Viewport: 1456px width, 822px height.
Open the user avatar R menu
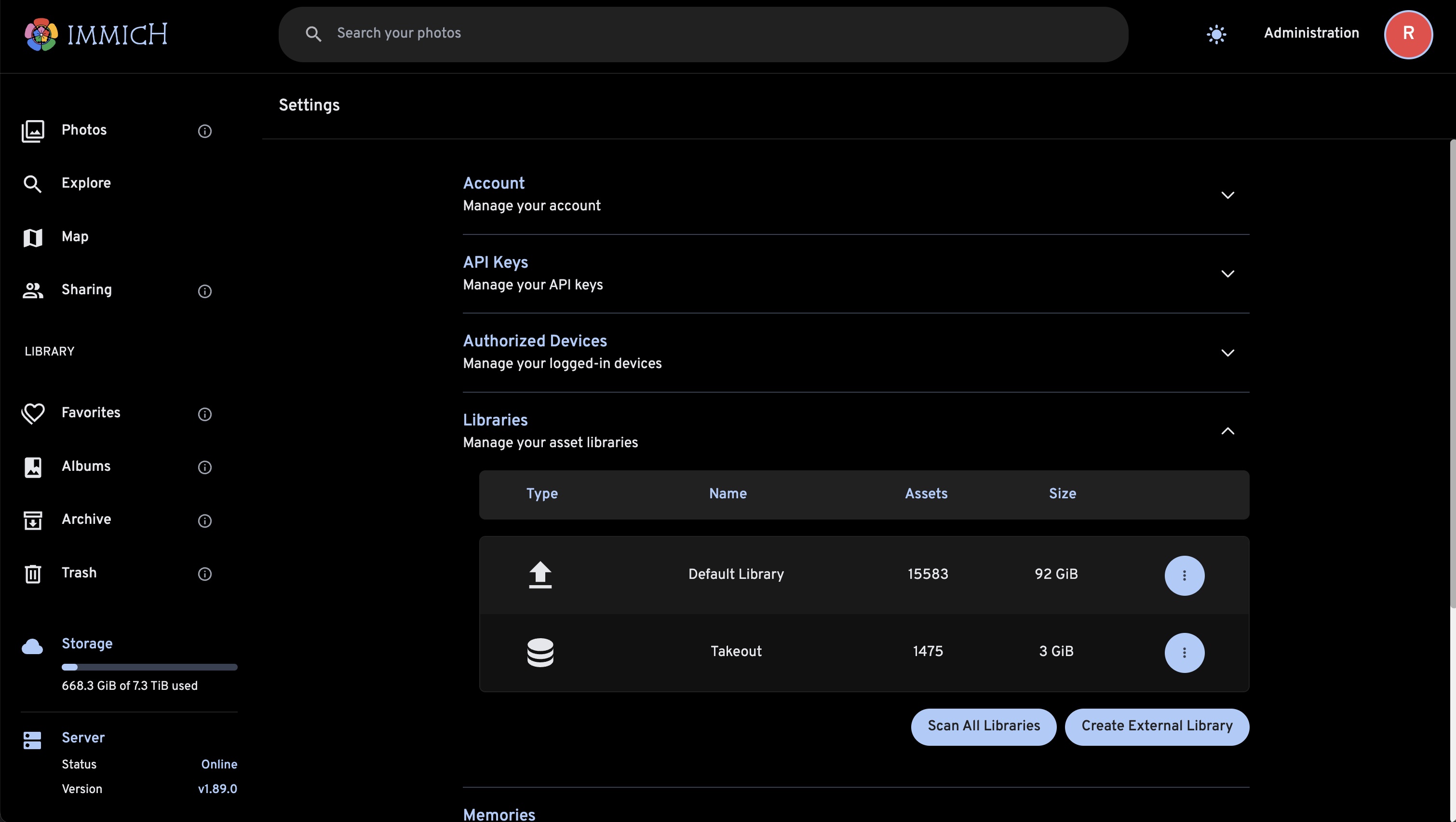1408,34
